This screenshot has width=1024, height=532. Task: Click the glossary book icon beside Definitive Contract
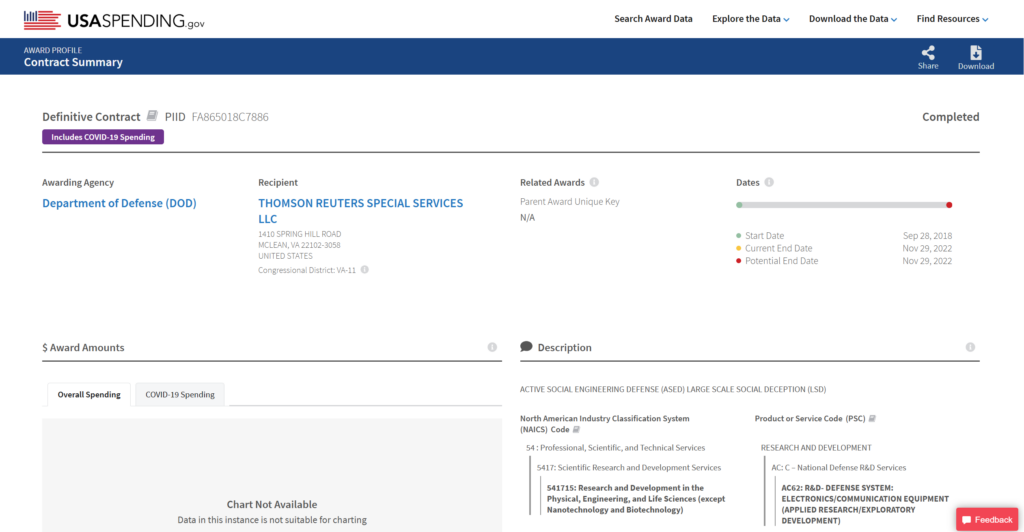pos(152,116)
